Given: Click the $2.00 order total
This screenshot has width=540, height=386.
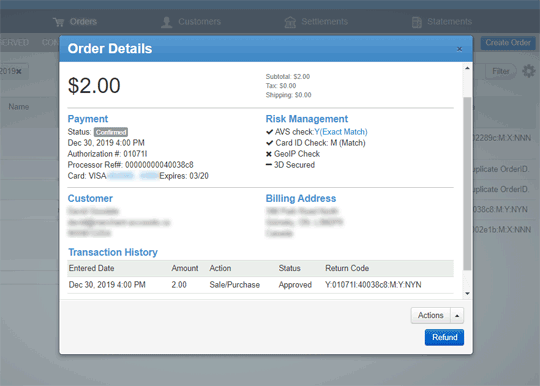Looking at the screenshot, I should pyautogui.click(x=94, y=85).
